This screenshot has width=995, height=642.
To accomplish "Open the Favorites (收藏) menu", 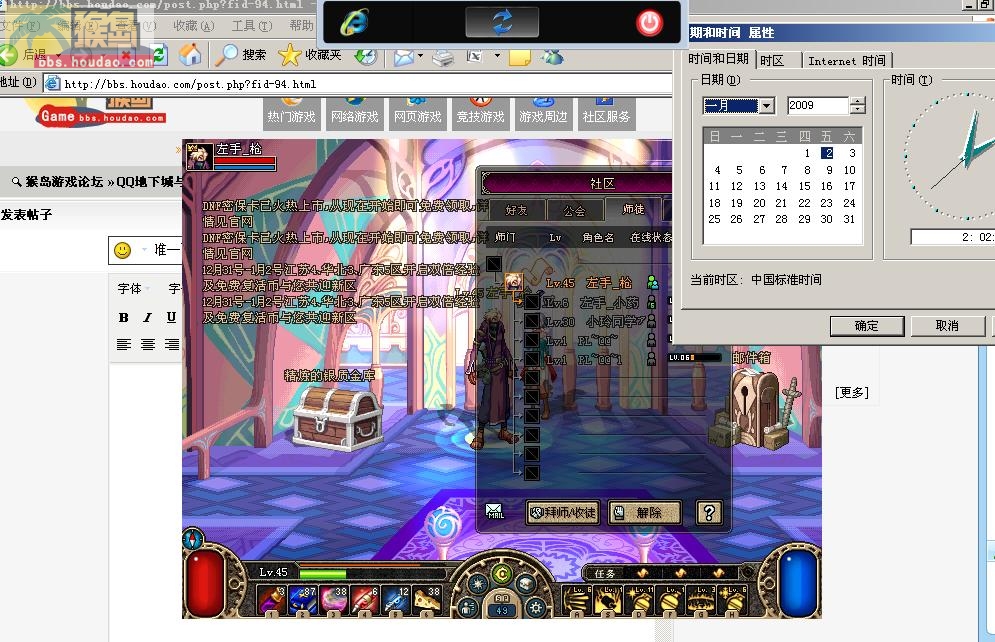I will [x=194, y=25].
